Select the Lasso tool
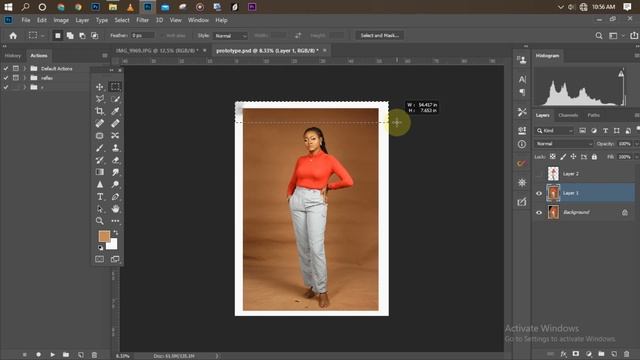The image size is (640, 360). (x=99, y=99)
